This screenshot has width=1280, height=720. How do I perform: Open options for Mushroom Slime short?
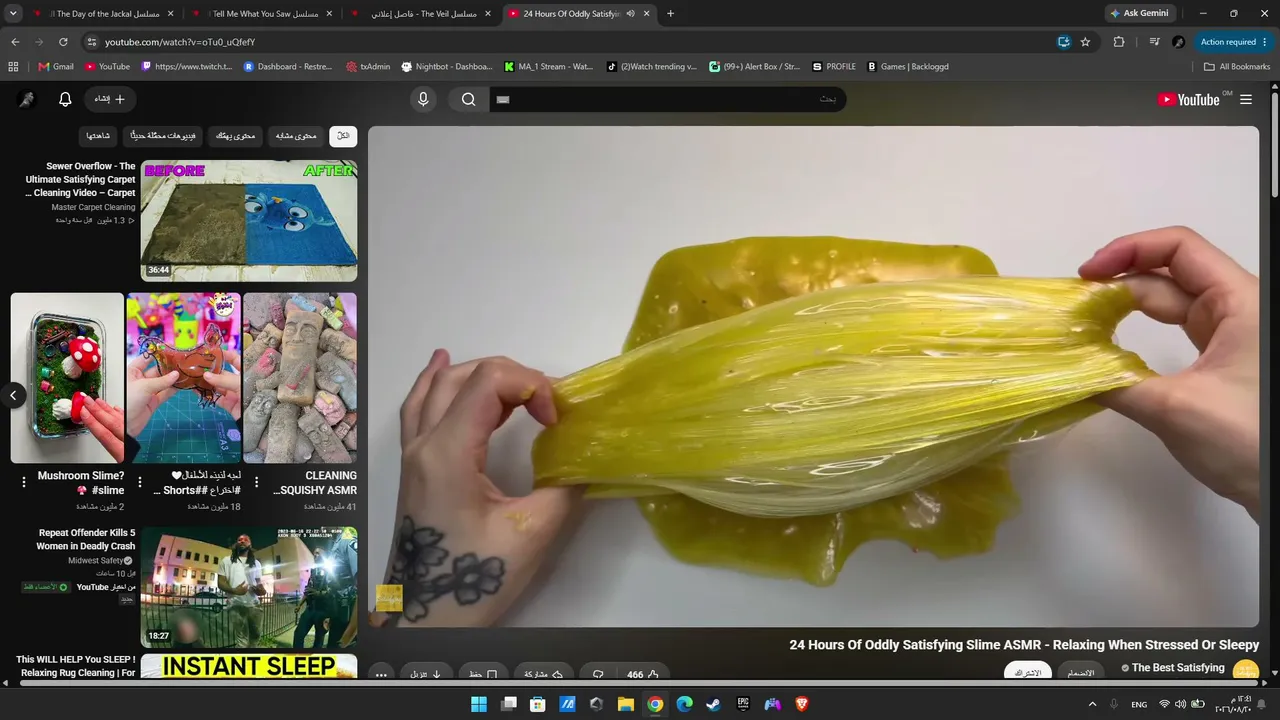(x=24, y=482)
